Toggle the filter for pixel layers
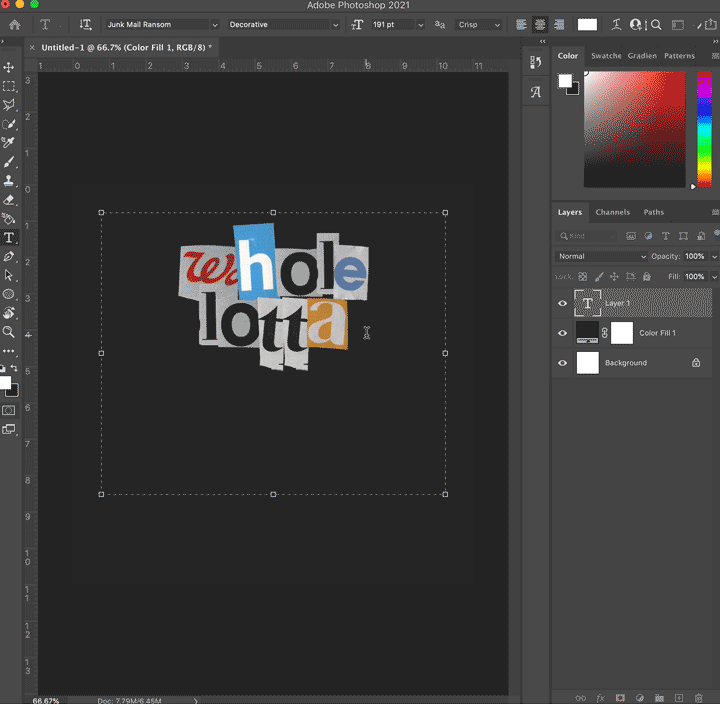The height and width of the screenshot is (704, 720). 631,236
